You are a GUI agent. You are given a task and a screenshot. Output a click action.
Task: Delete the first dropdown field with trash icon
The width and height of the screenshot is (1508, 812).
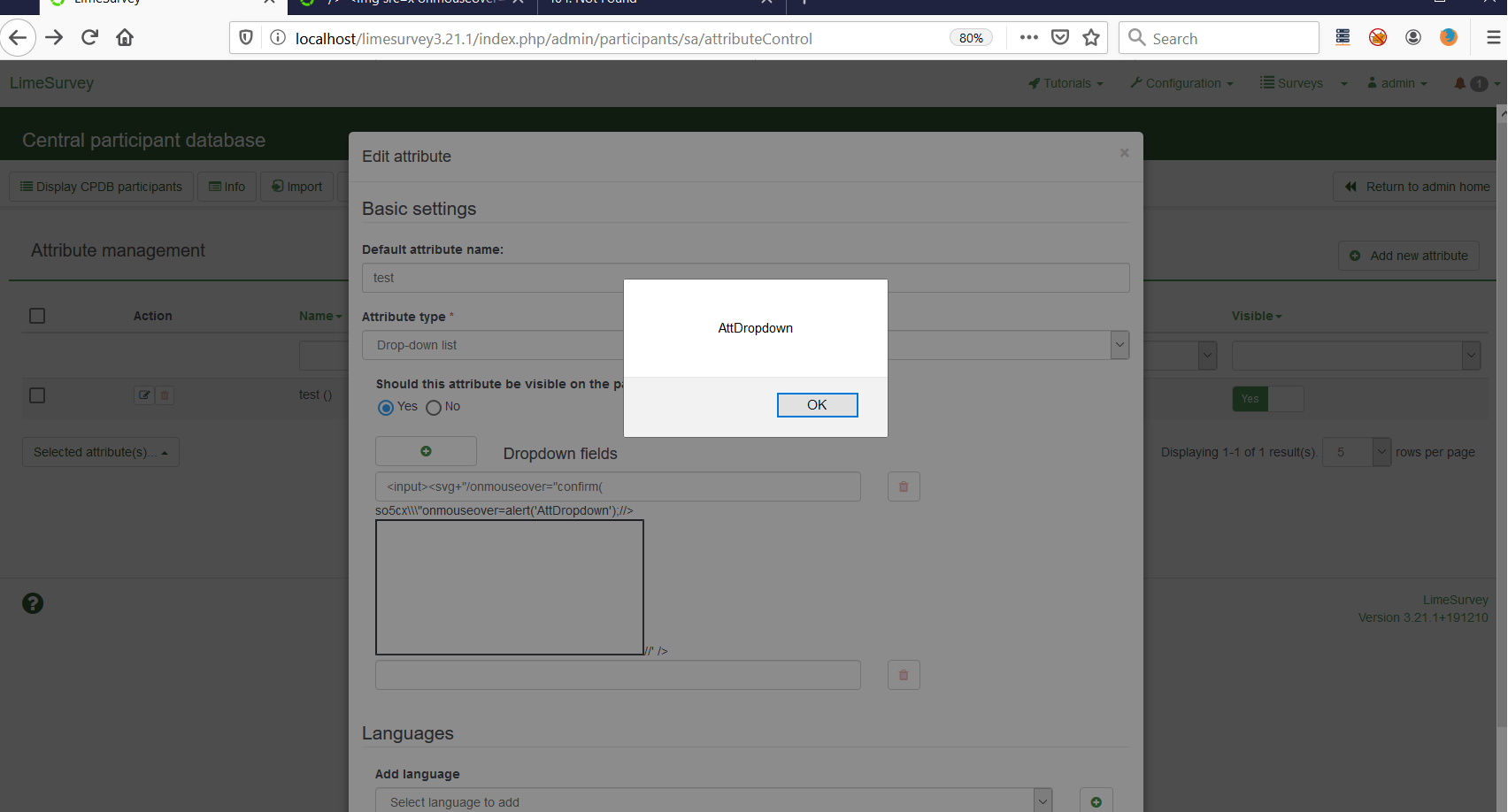click(x=904, y=486)
